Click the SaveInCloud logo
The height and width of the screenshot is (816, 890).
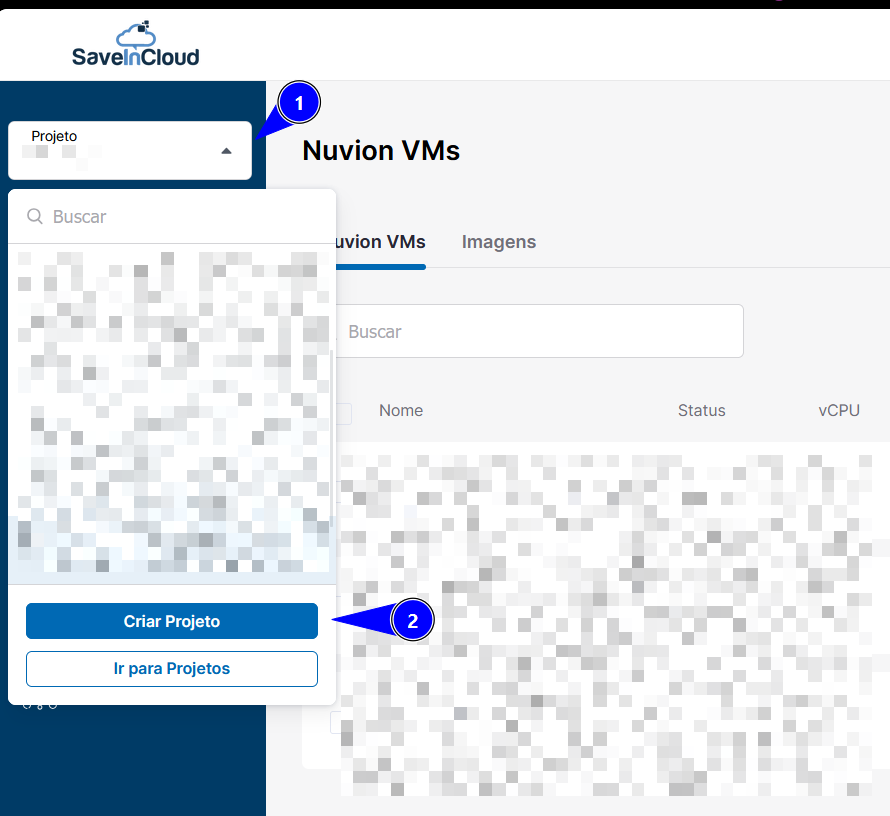136,44
